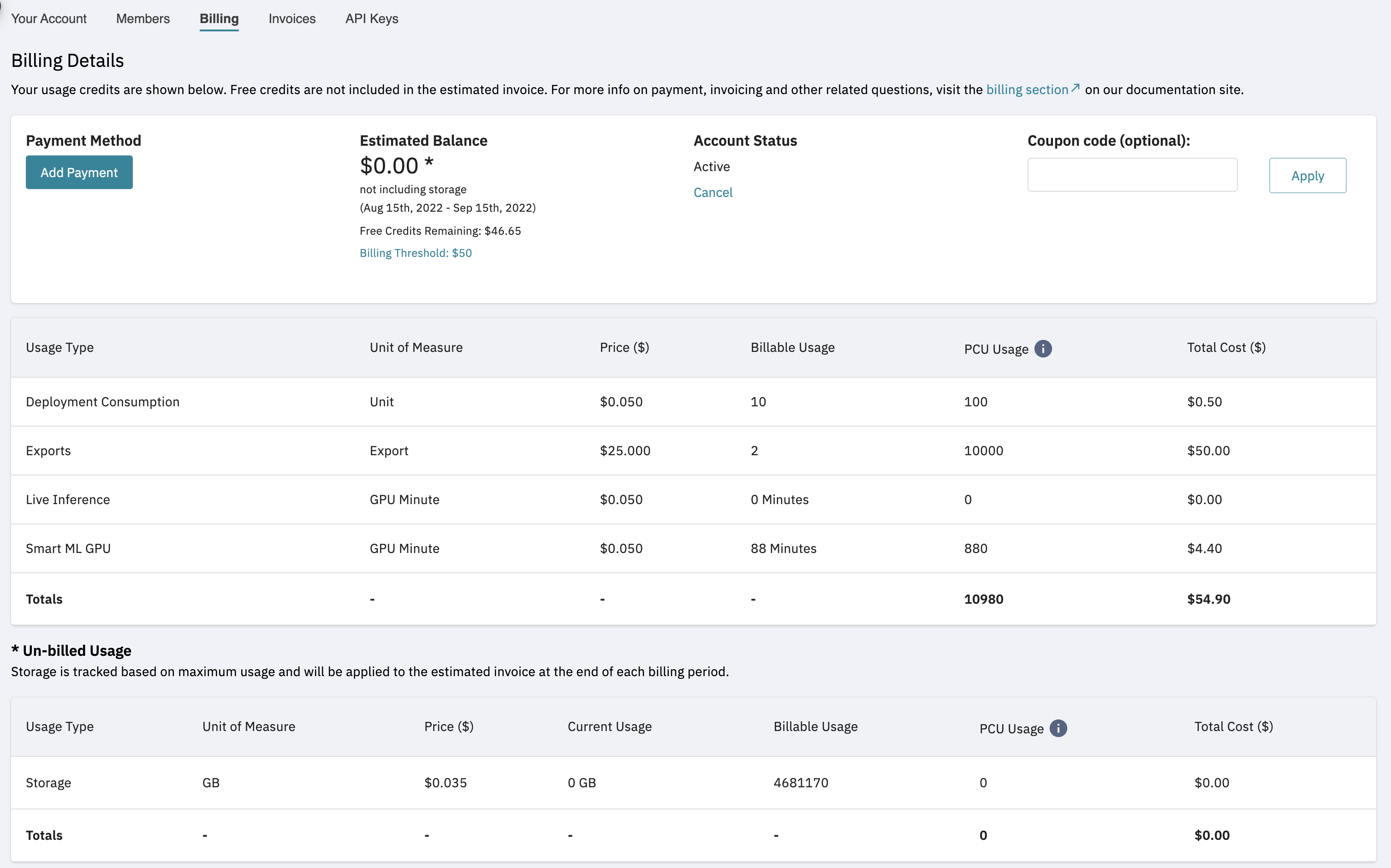Open the external billing section link icon

[x=1075, y=89]
